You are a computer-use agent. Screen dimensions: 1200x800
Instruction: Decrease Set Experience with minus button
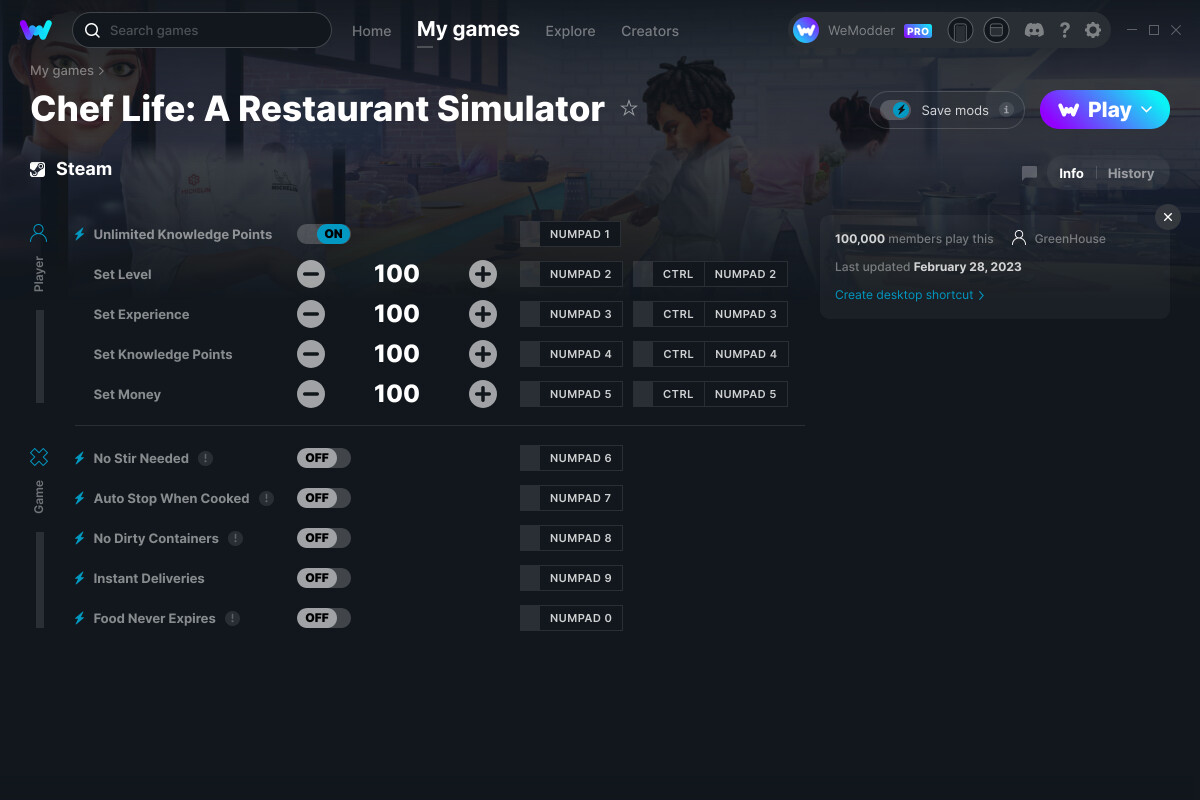click(311, 314)
